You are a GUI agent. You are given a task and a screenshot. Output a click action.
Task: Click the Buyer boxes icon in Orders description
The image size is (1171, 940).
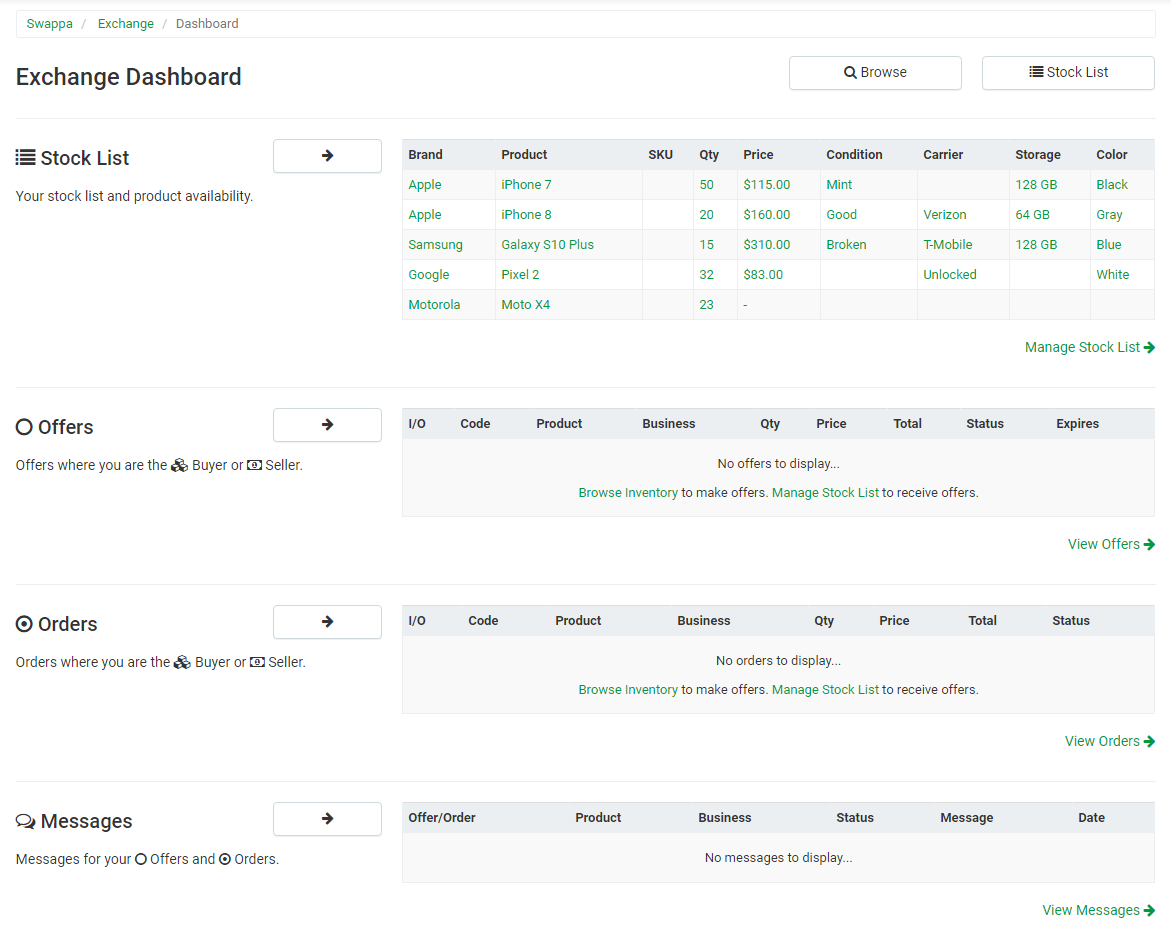(182, 662)
